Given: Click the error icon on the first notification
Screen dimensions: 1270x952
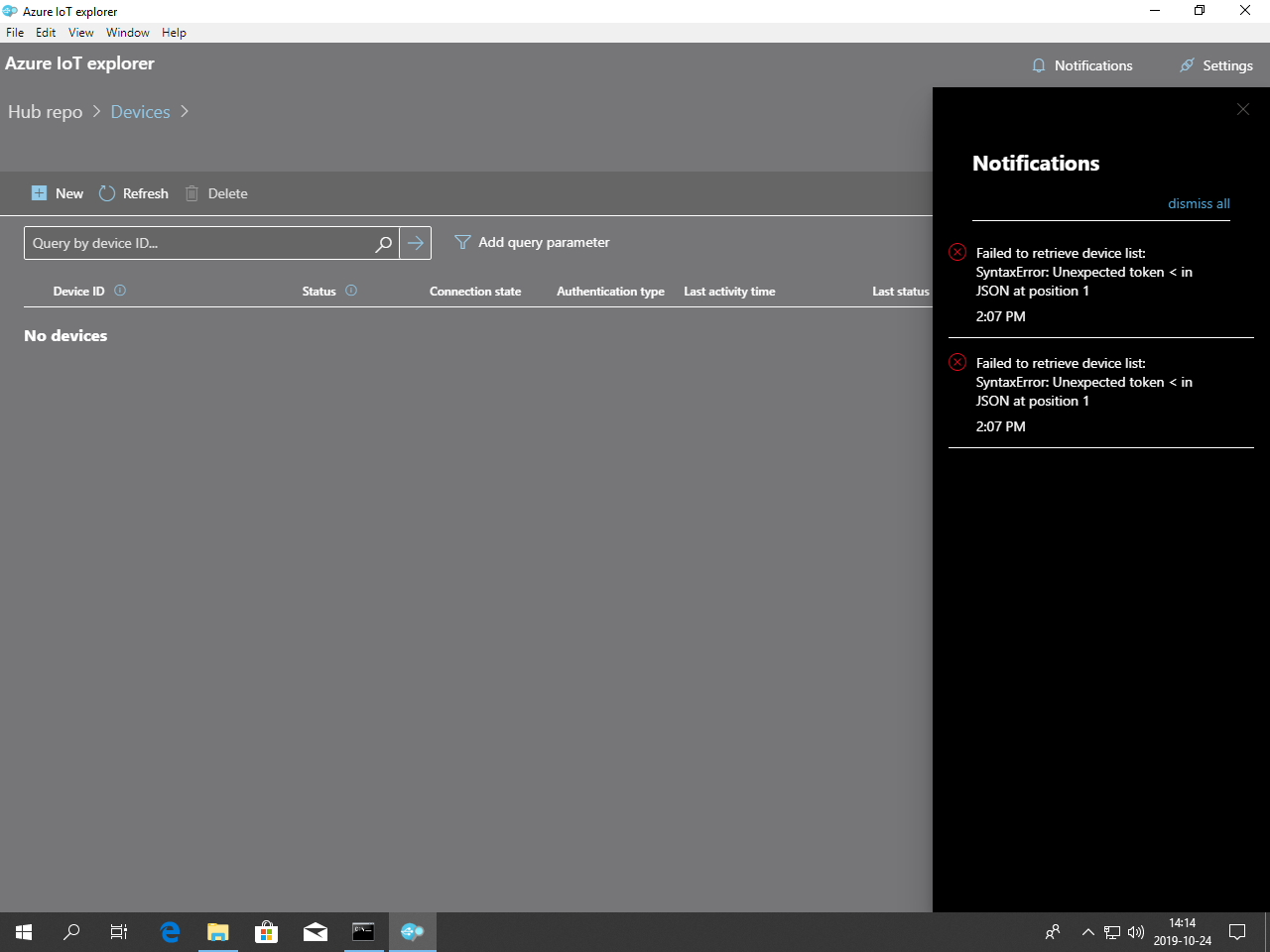Looking at the screenshot, I should pyautogui.click(x=956, y=251).
